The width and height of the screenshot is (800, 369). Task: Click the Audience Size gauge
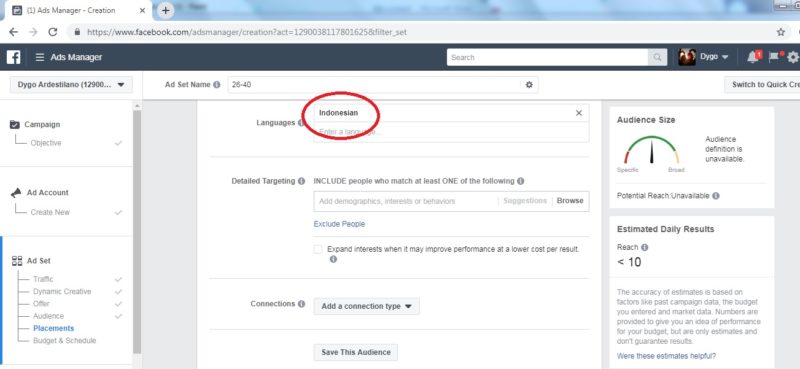coord(652,151)
